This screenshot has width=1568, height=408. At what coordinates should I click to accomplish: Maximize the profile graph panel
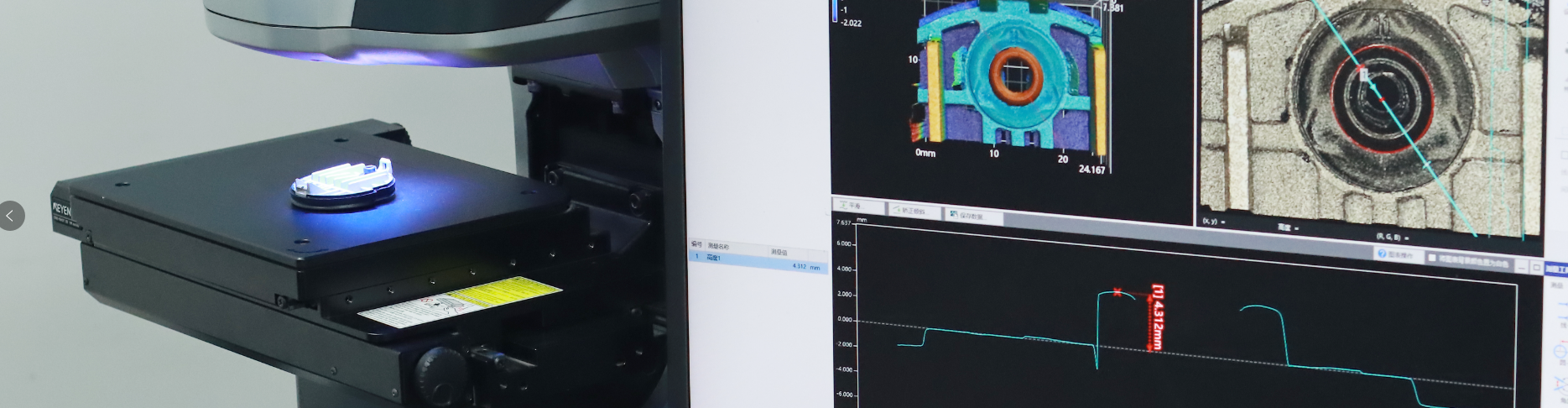[1536, 267]
